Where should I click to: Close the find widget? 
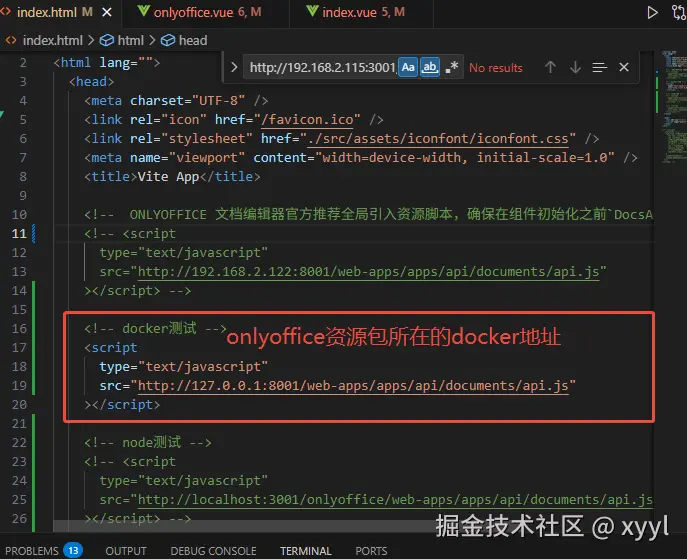point(624,67)
